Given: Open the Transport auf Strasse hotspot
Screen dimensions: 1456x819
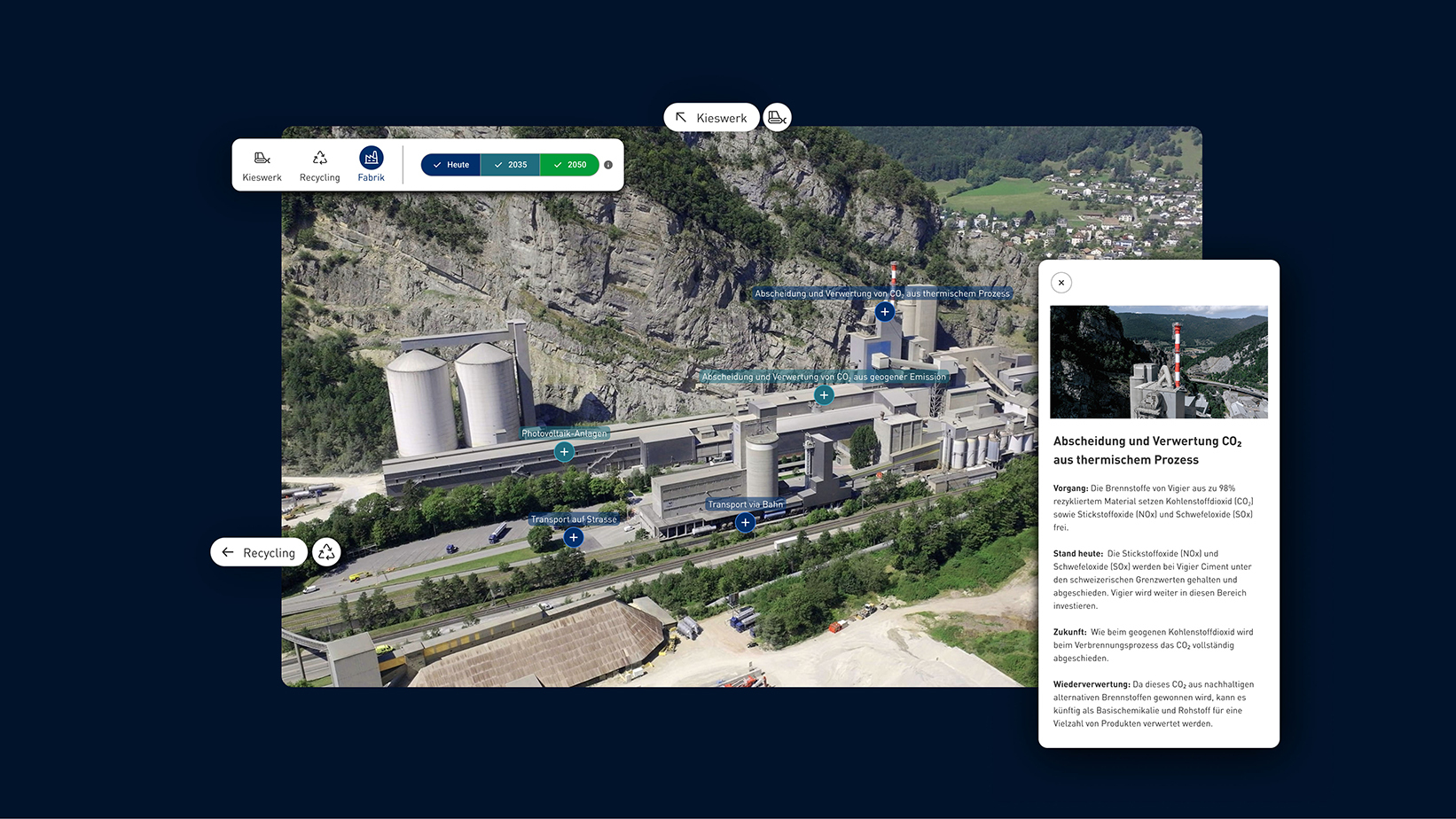Looking at the screenshot, I should (574, 537).
